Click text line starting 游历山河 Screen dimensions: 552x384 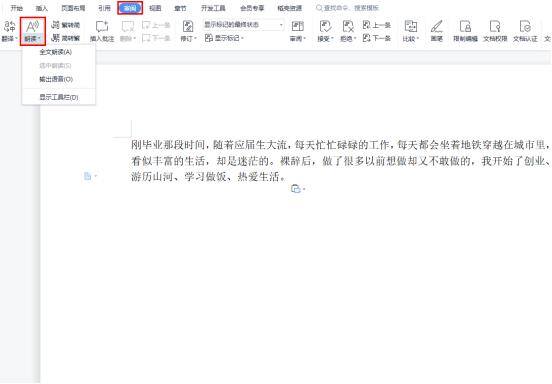(x=208, y=176)
